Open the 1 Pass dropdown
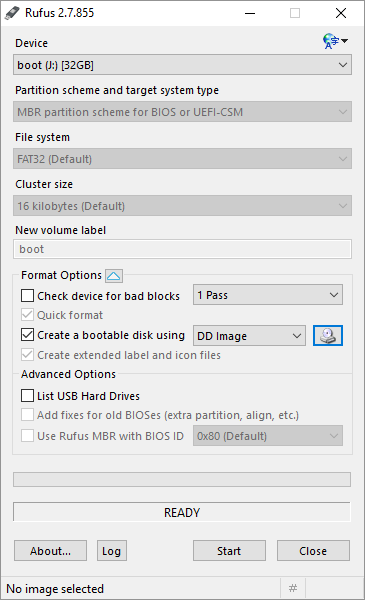365x600 pixels. click(x=268, y=295)
